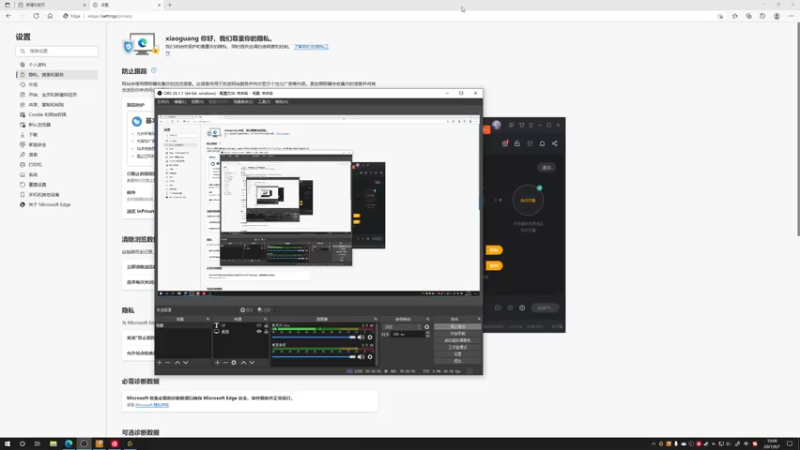Open OBS 视图 menu
This screenshot has width=800, height=450.
click(x=197, y=102)
